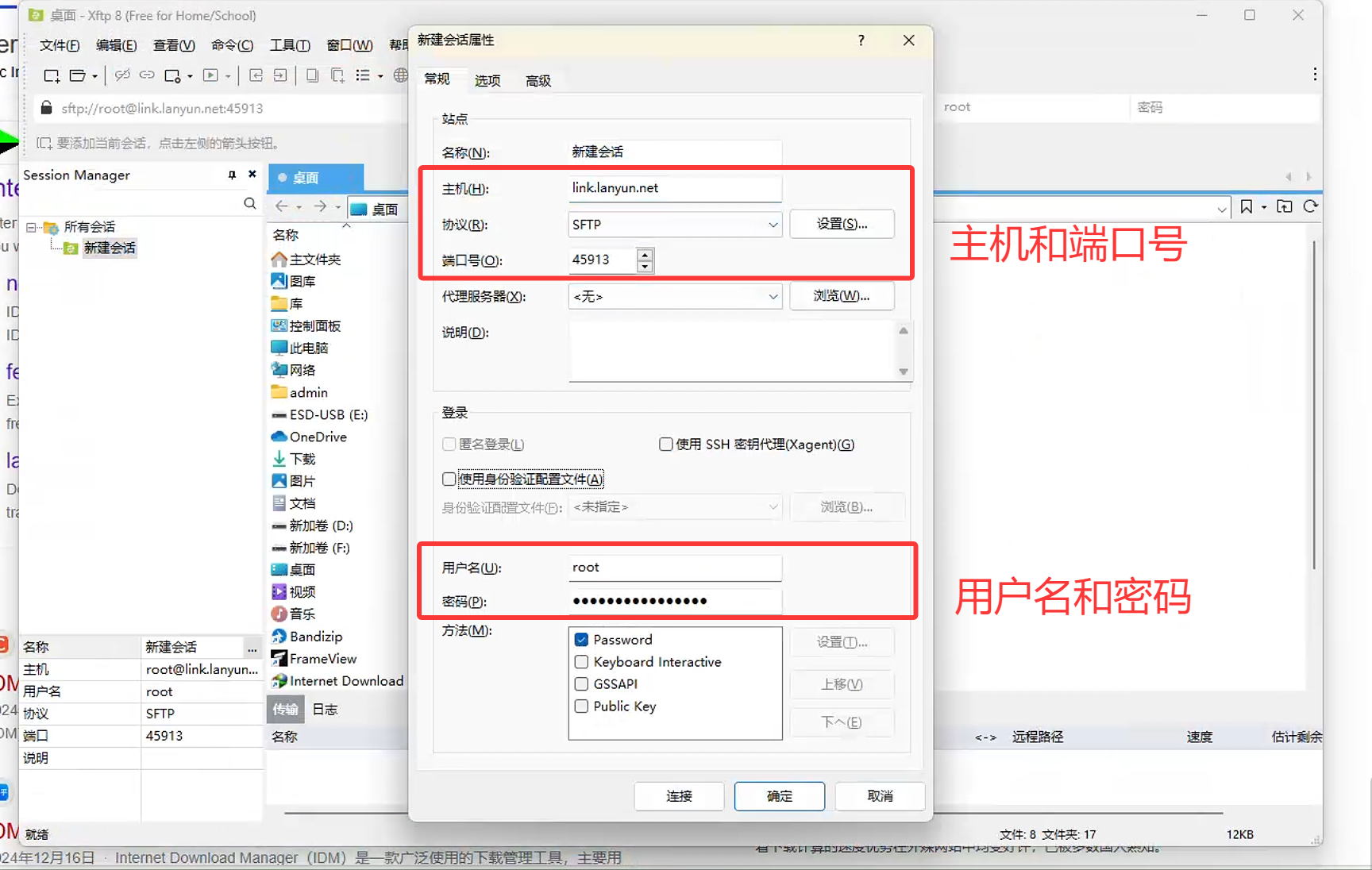Click the 取消 button
This screenshot has height=870, width=1372.
click(x=881, y=796)
